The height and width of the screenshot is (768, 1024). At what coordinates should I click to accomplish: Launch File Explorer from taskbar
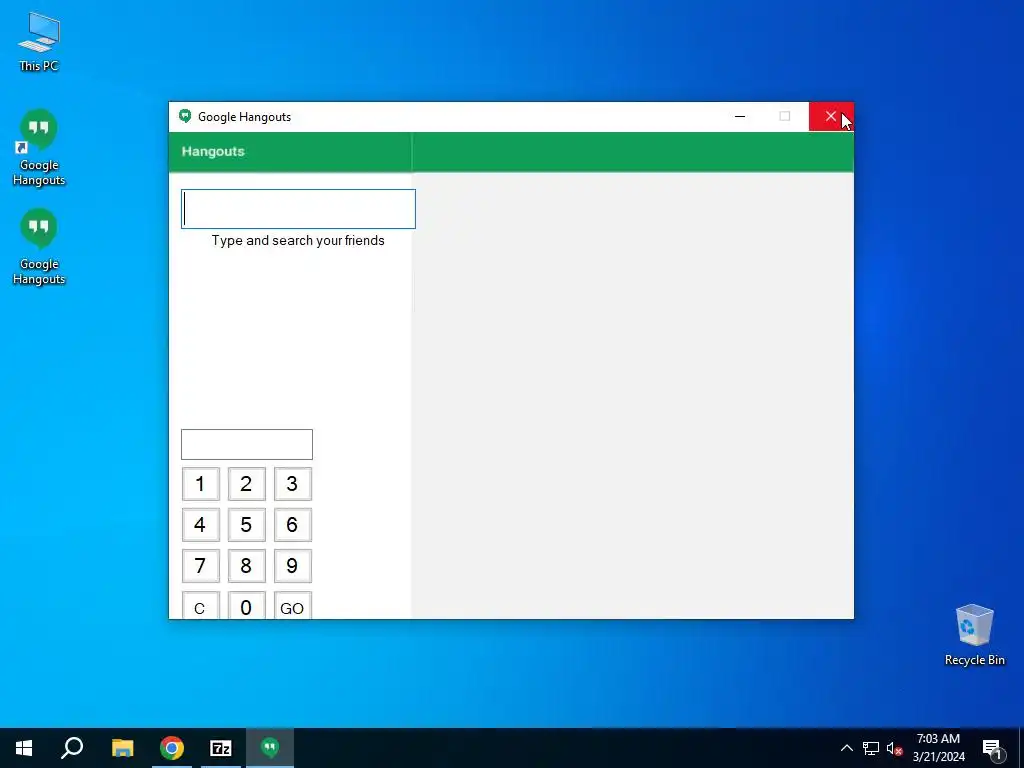[122, 748]
